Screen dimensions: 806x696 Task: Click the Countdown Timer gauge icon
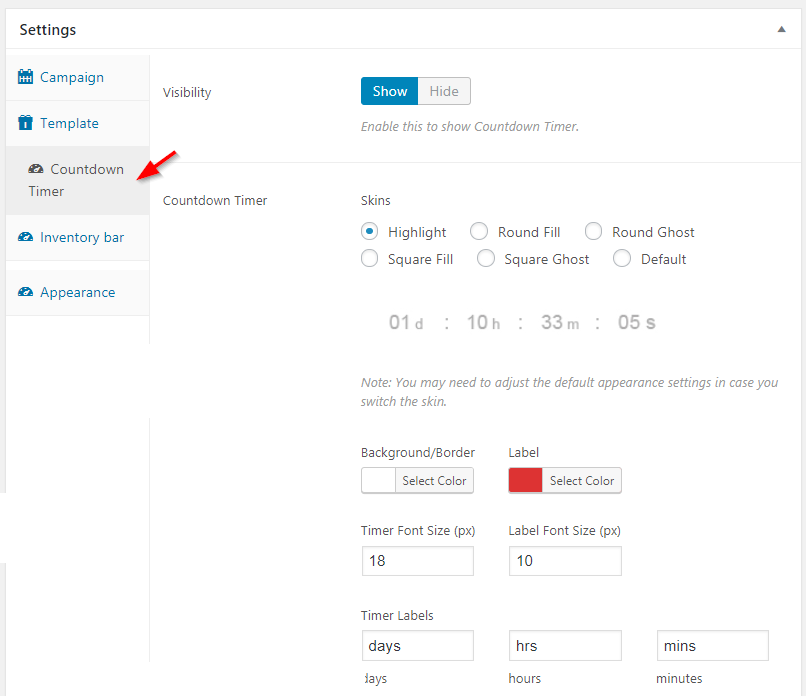point(36,169)
